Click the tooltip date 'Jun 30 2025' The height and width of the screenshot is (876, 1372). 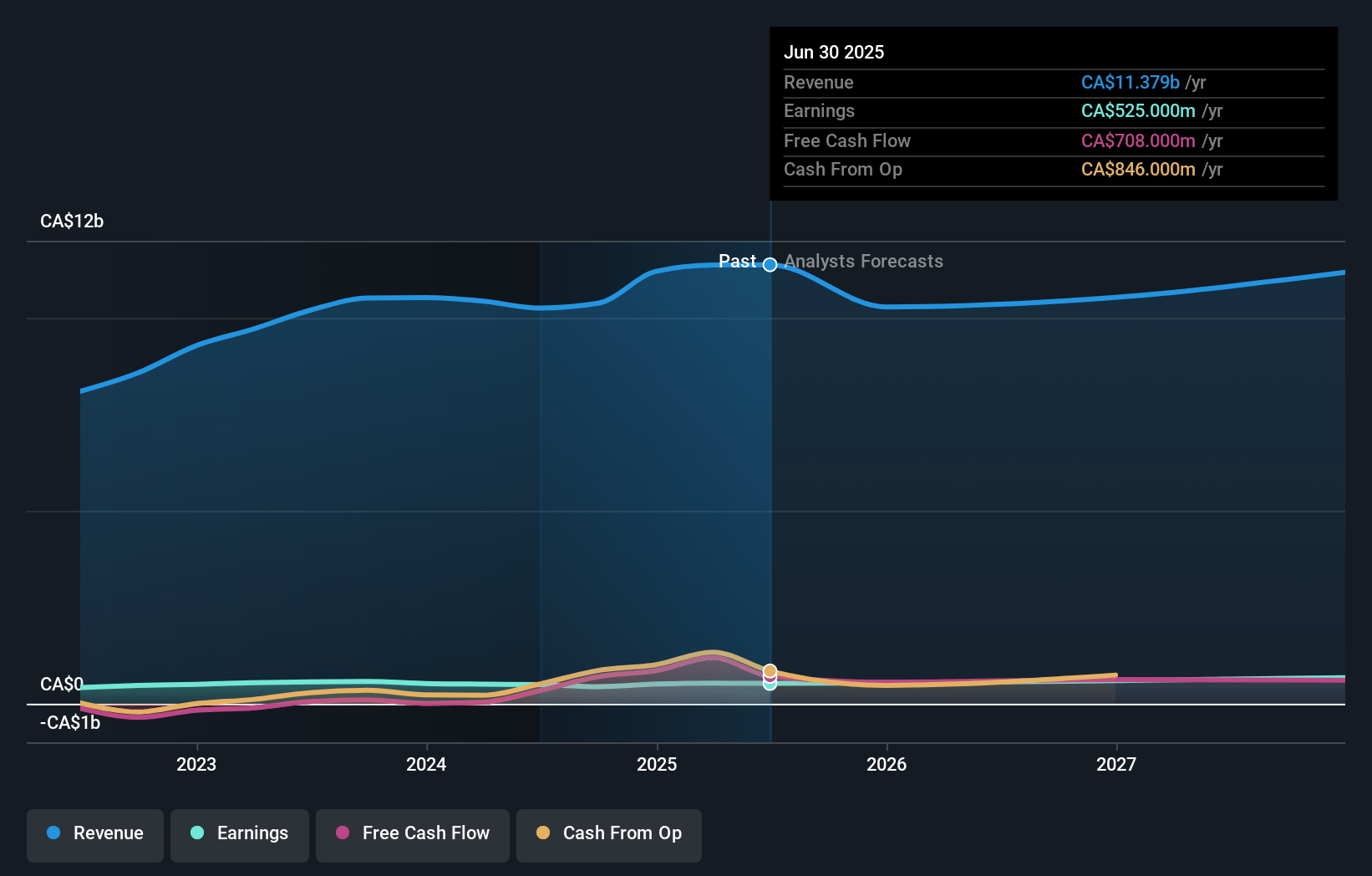point(834,52)
